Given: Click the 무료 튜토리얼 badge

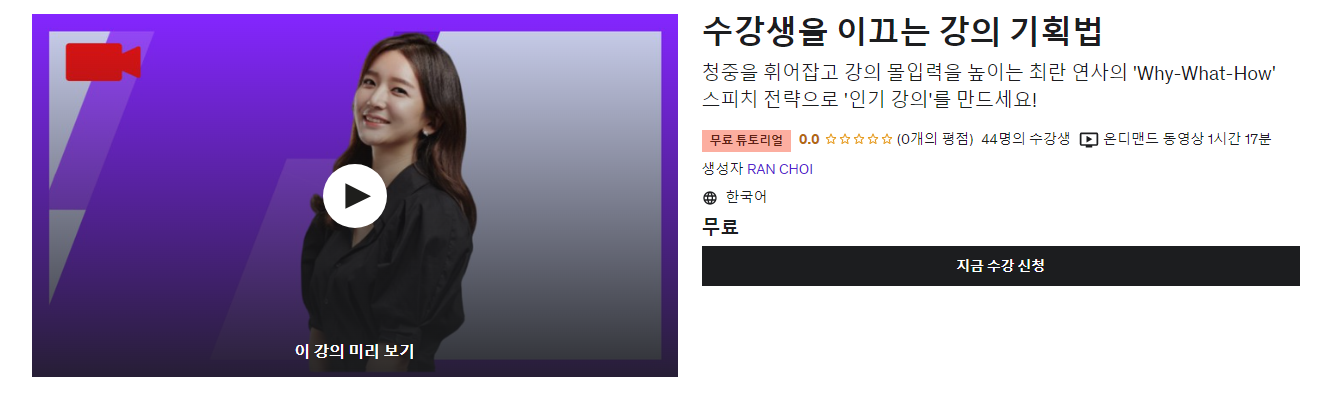Looking at the screenshot, I should [746, 140].
